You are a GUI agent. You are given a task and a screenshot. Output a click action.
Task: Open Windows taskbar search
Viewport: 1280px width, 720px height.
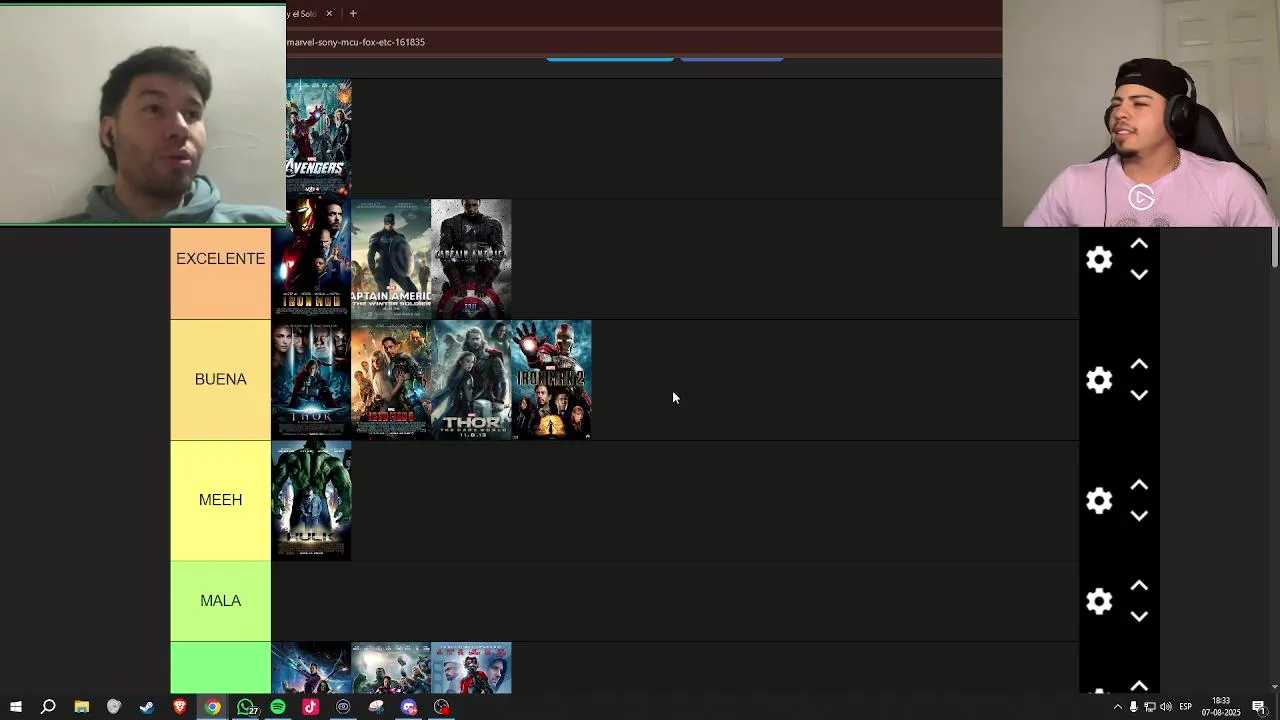[x=48, y=707]
